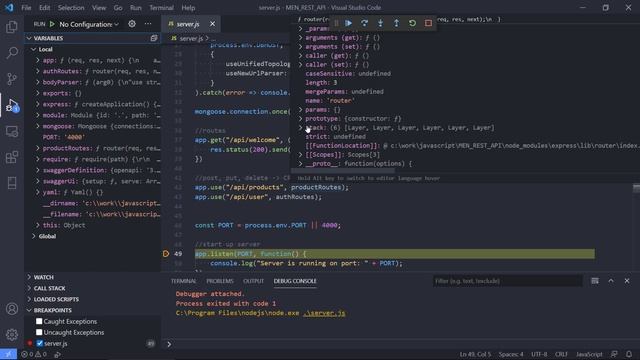Viewport: 640px width, 360px height.
Task: Expand the stack array in hover popup
Action: [301, 128]
